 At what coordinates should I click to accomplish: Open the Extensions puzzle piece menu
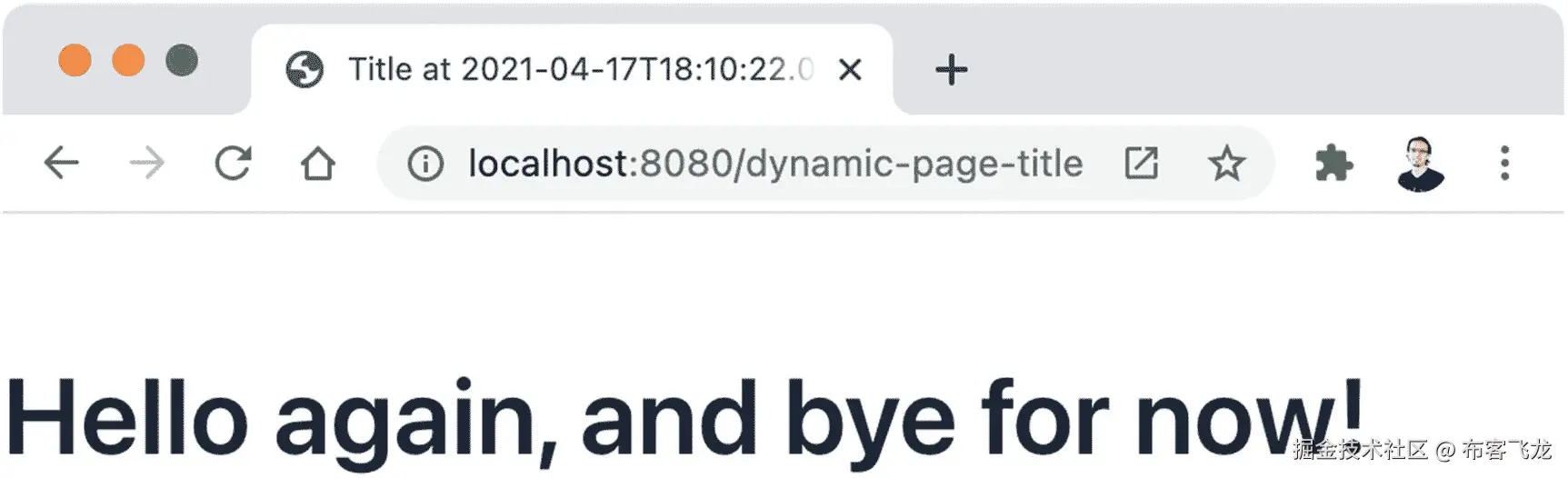[x=1333, y=164]
